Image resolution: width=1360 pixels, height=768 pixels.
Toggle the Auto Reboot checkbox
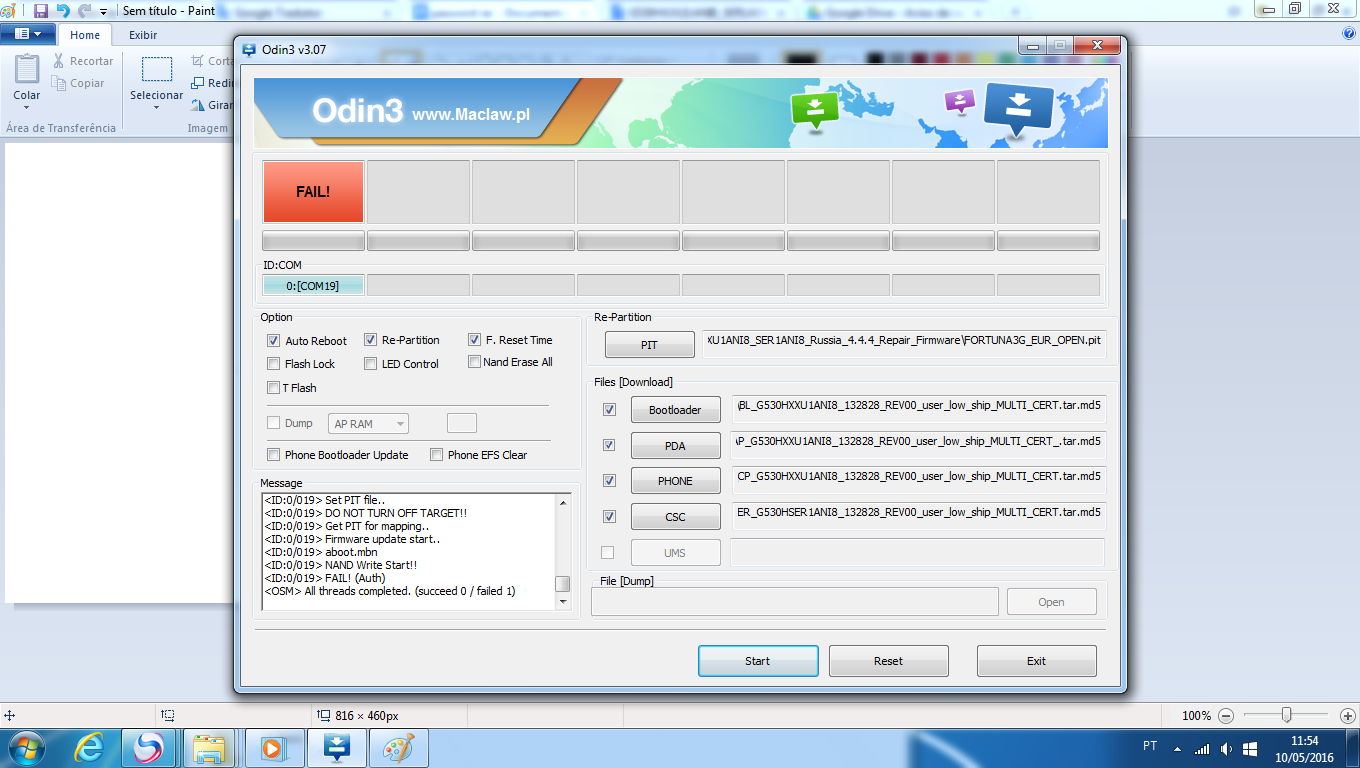274,341
